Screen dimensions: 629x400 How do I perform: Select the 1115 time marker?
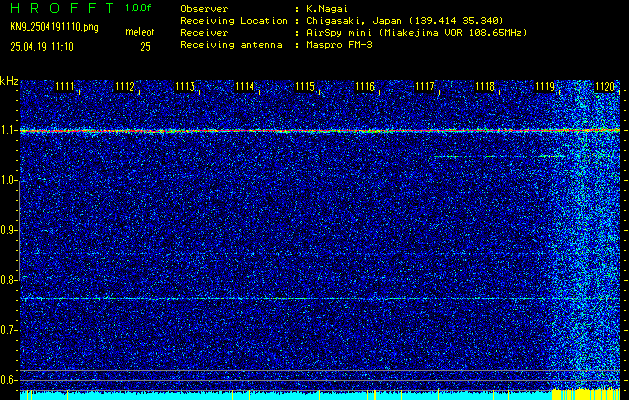click(305, 86)
